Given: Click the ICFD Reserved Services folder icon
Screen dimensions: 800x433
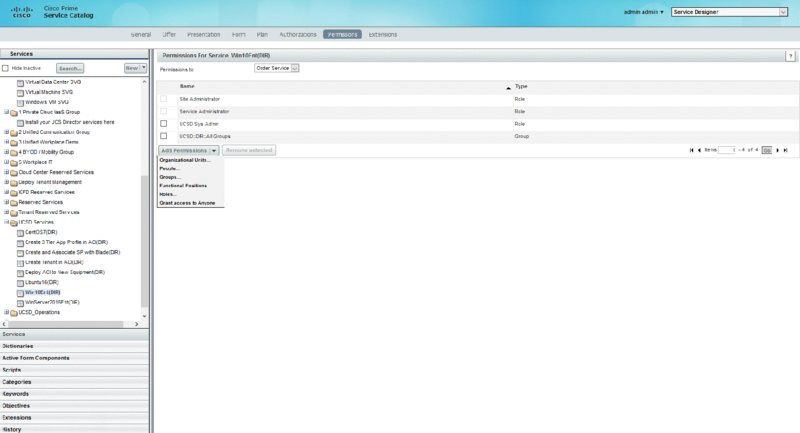Looking at the screenshot, I should click(x=14, y=193).
